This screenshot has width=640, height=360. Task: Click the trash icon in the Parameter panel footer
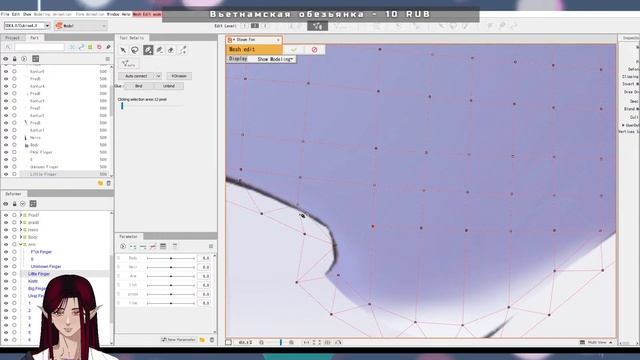[212, 340]
